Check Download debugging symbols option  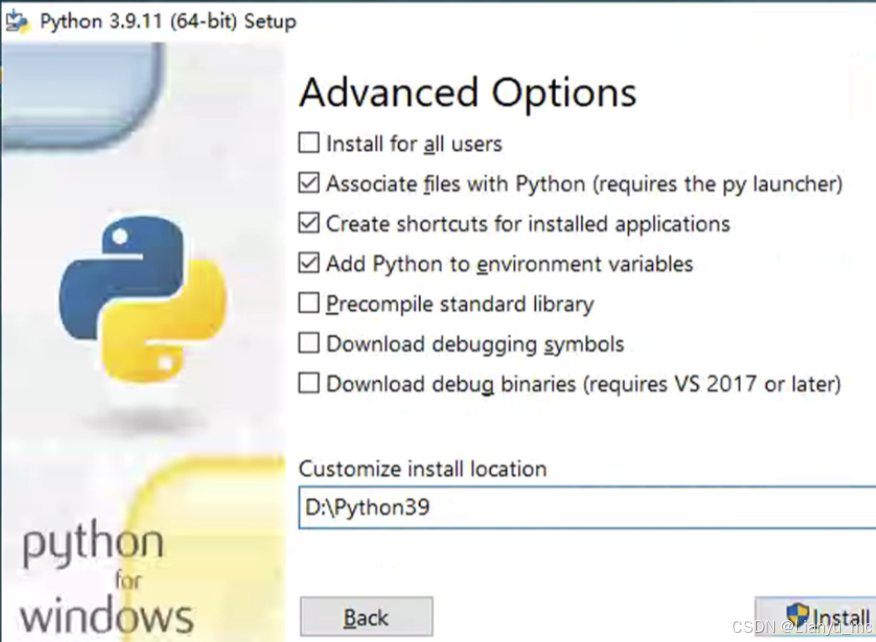click(x=309, y=343)
